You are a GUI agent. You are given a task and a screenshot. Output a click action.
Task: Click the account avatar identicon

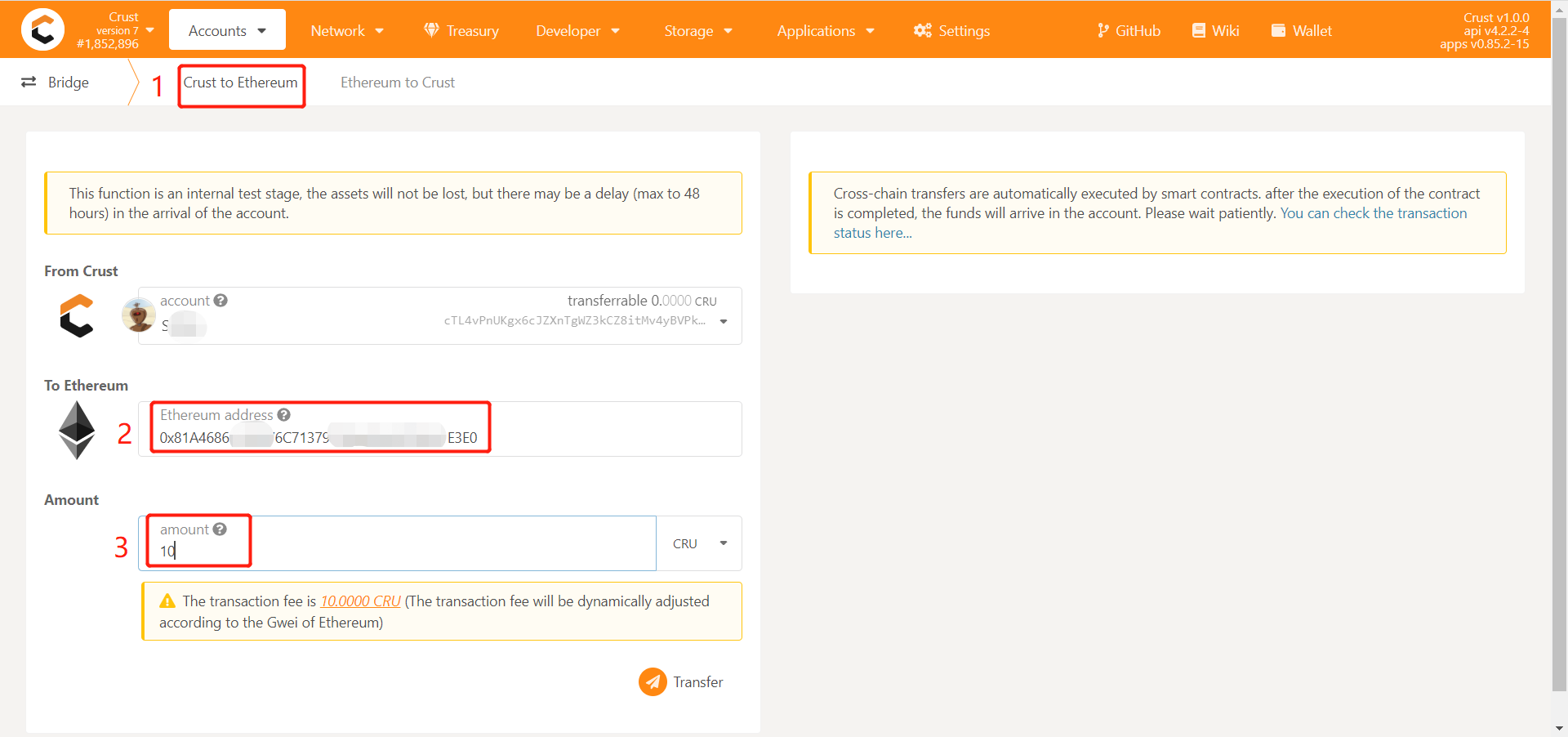coord(139,315)
